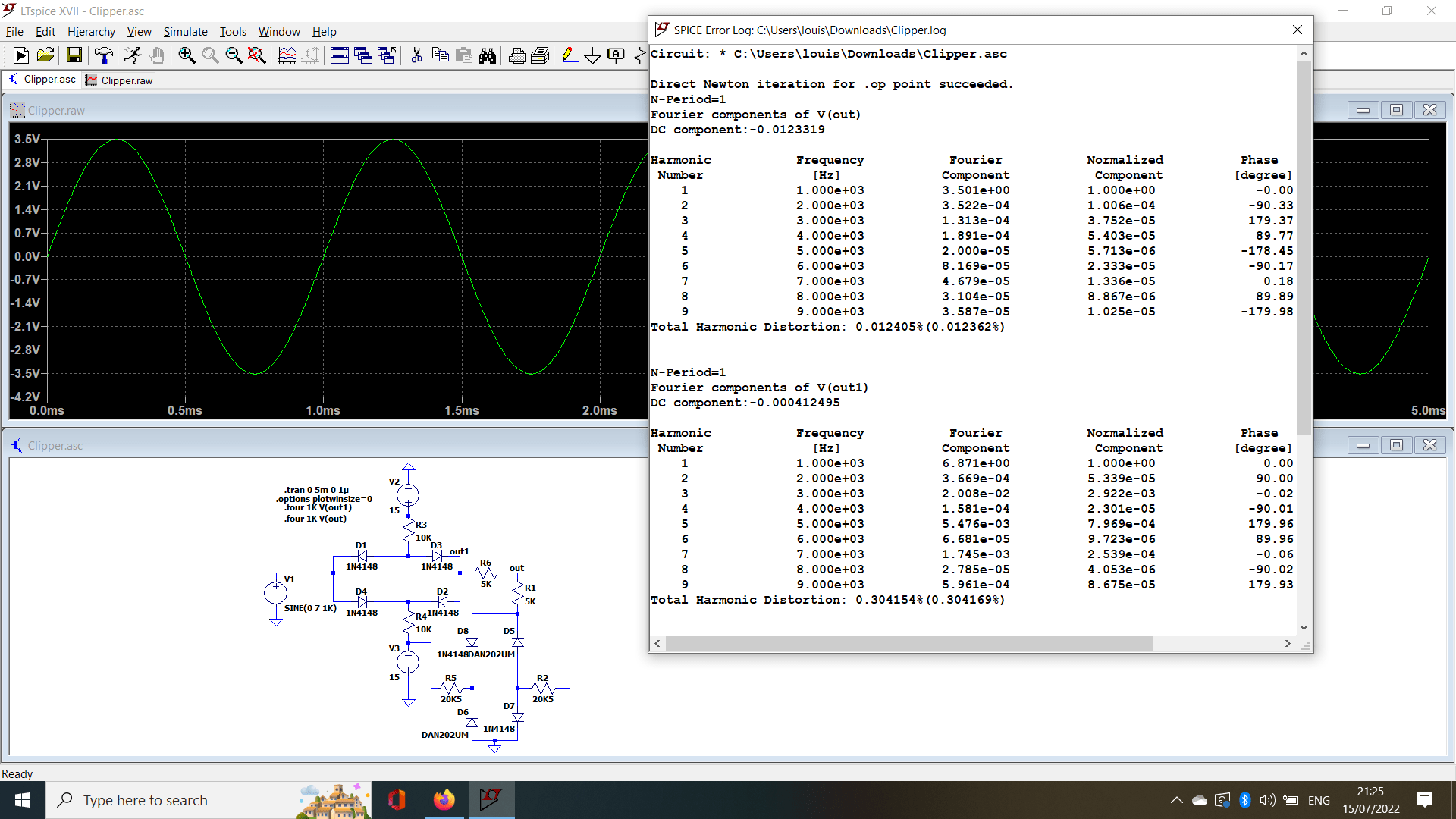Select the Cut scissors tool
1456x819 pixels.
coord(416,55)
